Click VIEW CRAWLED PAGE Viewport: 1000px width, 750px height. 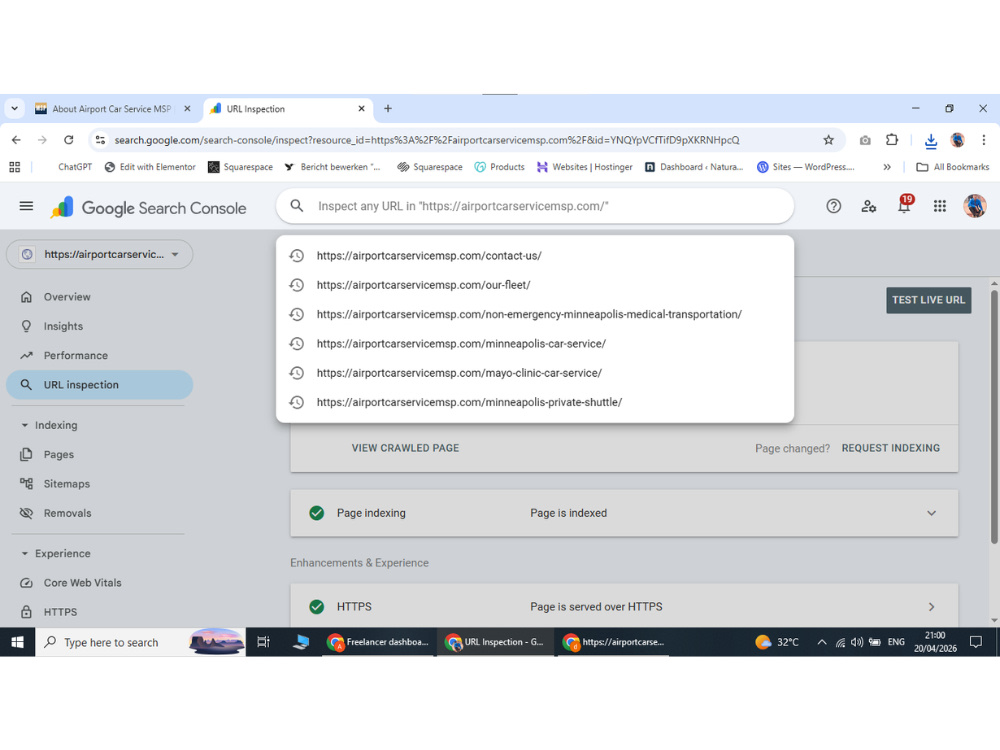(x=406, y=448)
